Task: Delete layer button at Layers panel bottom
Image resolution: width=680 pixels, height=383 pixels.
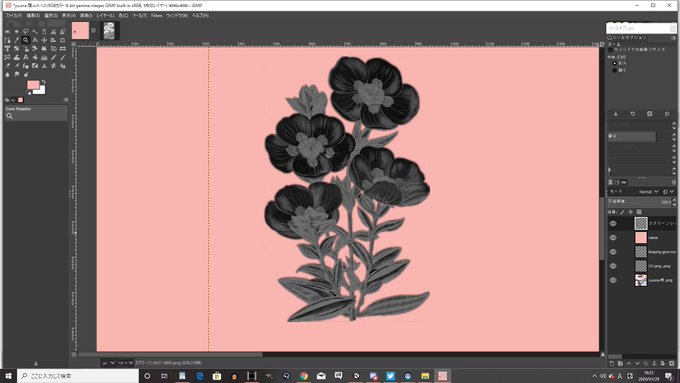Action: [x=672, y=363]
